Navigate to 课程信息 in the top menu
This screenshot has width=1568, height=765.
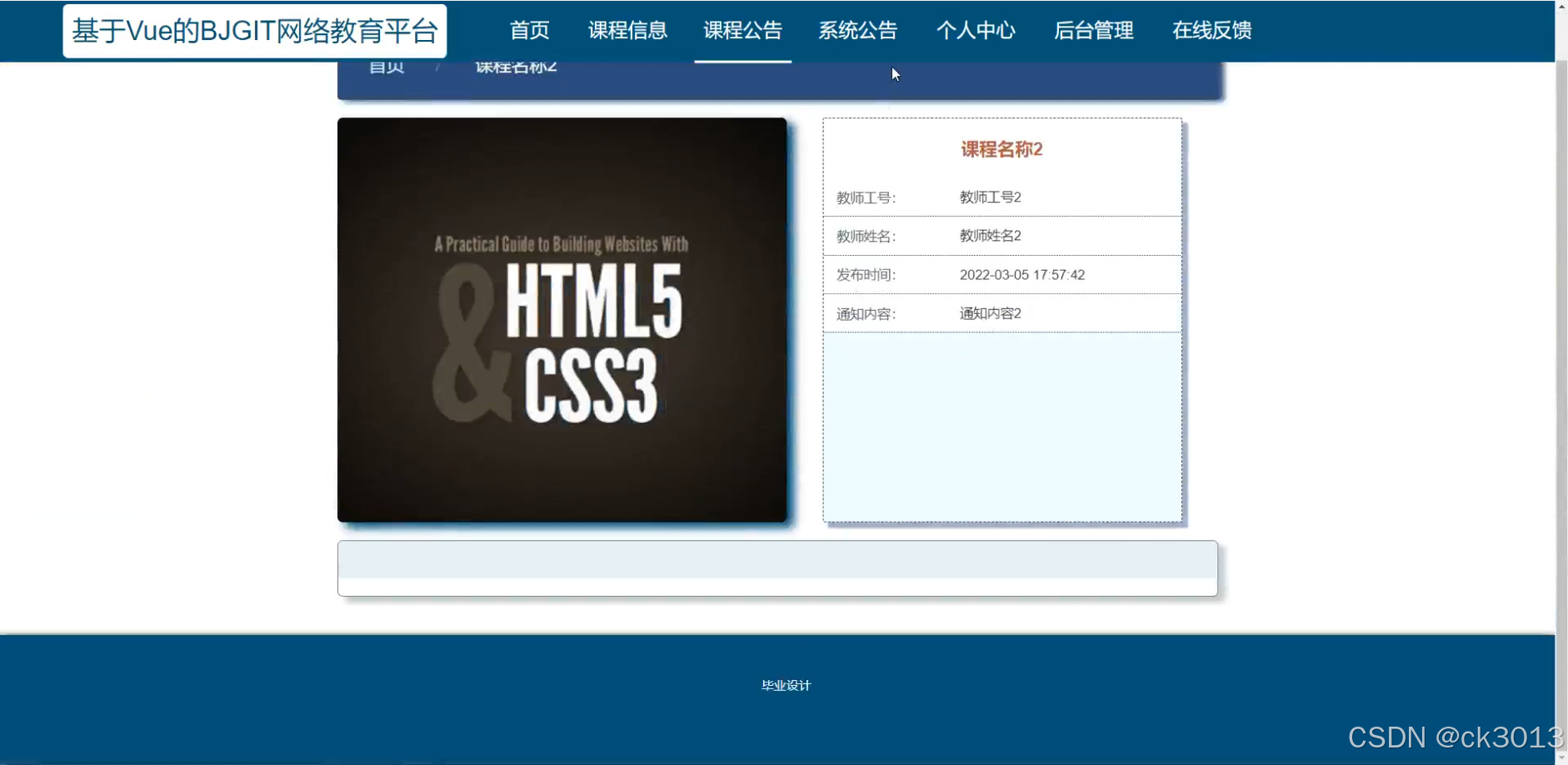click(627, 31)
